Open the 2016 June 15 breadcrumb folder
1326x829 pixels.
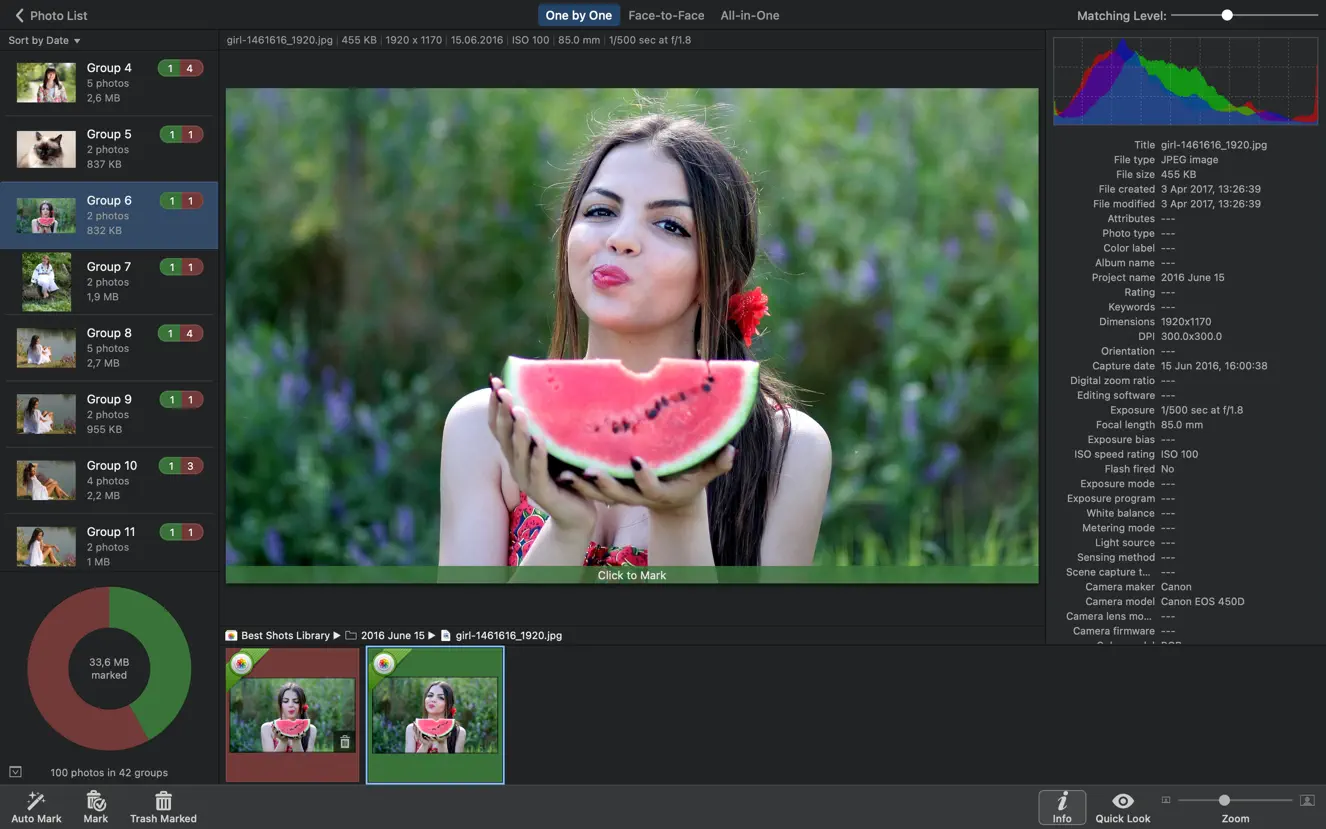[x=394, y=635]
